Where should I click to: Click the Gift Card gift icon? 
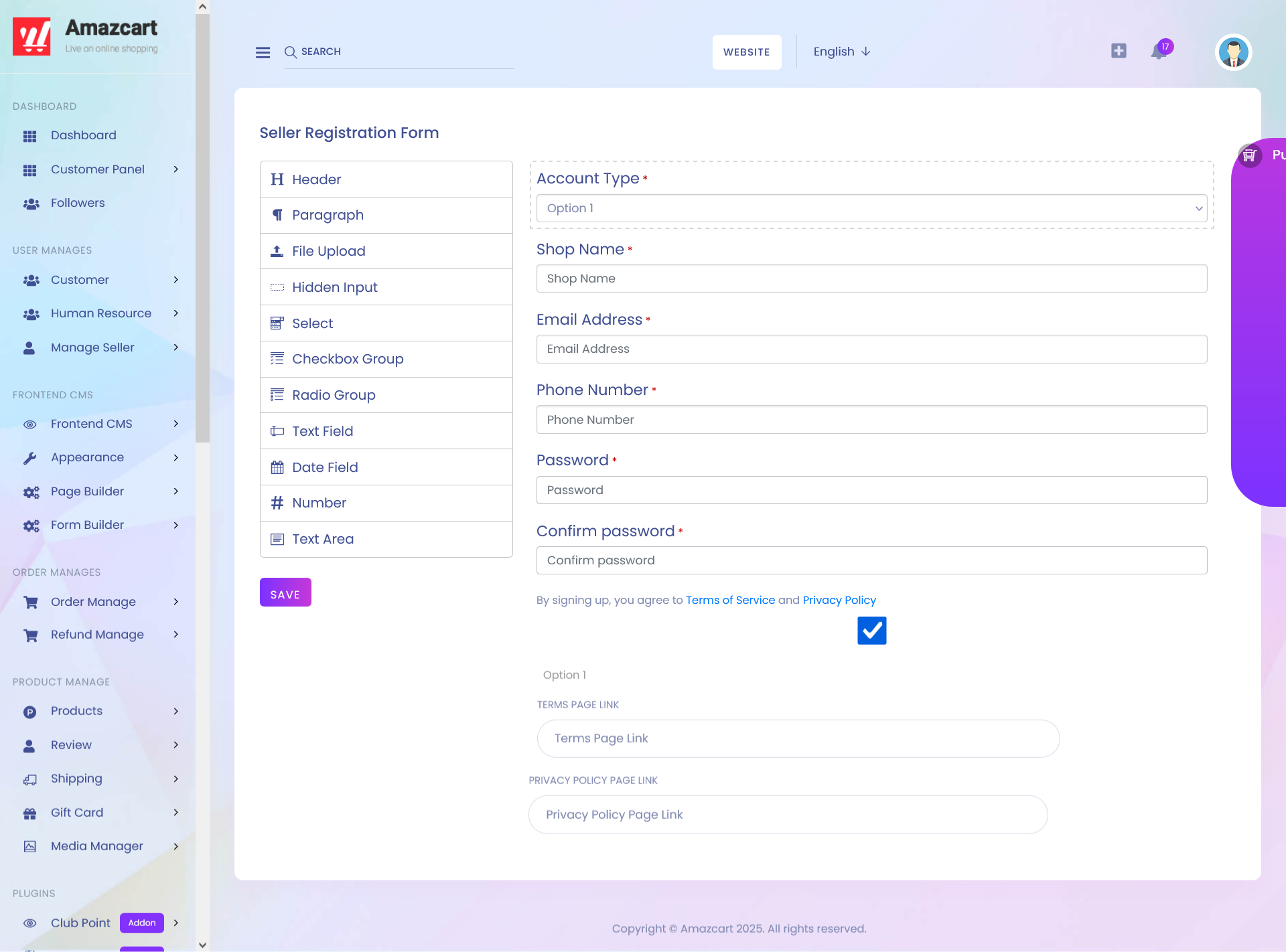coord(30,813)
